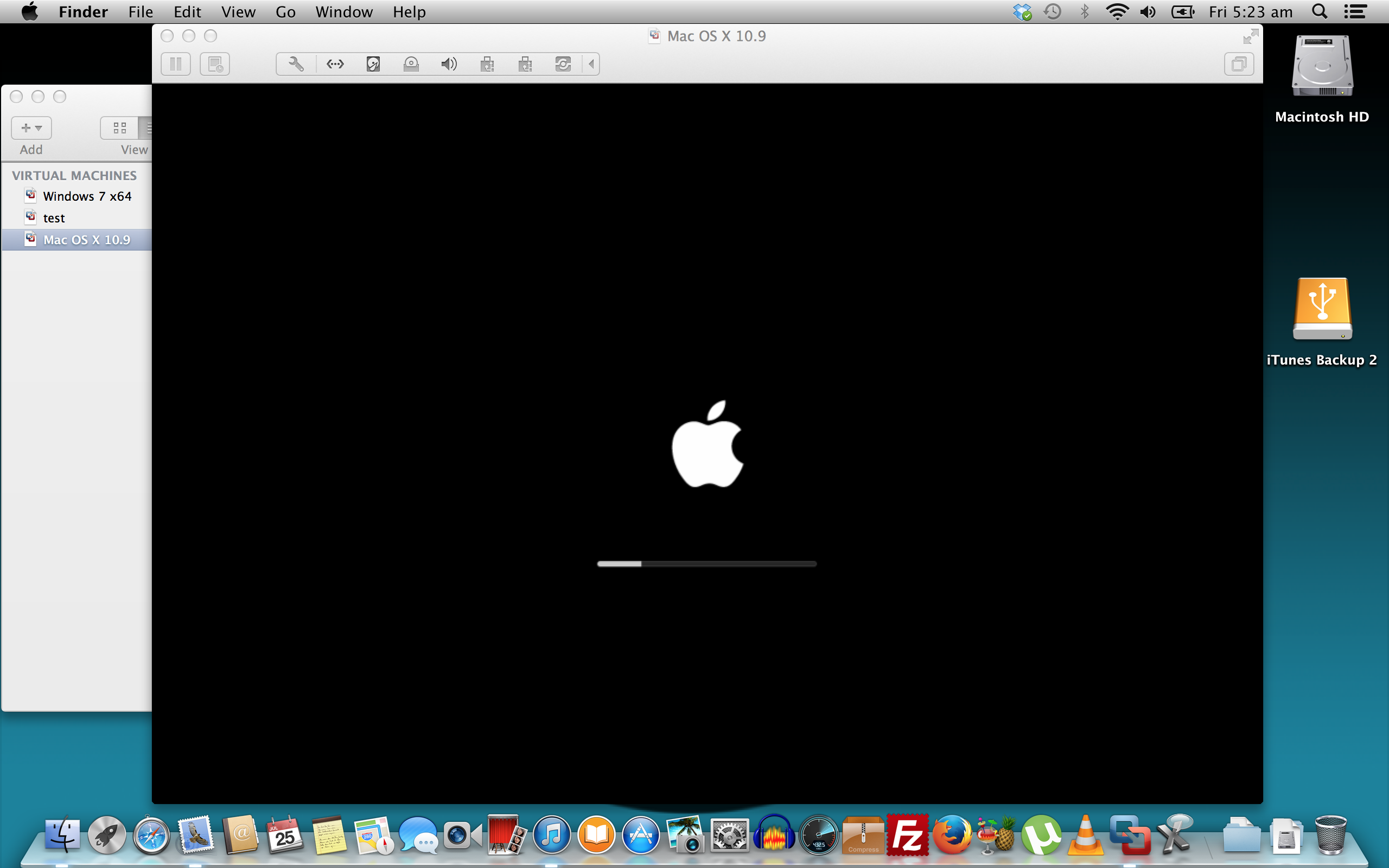Click the first USB device toolbar icon

487,63
